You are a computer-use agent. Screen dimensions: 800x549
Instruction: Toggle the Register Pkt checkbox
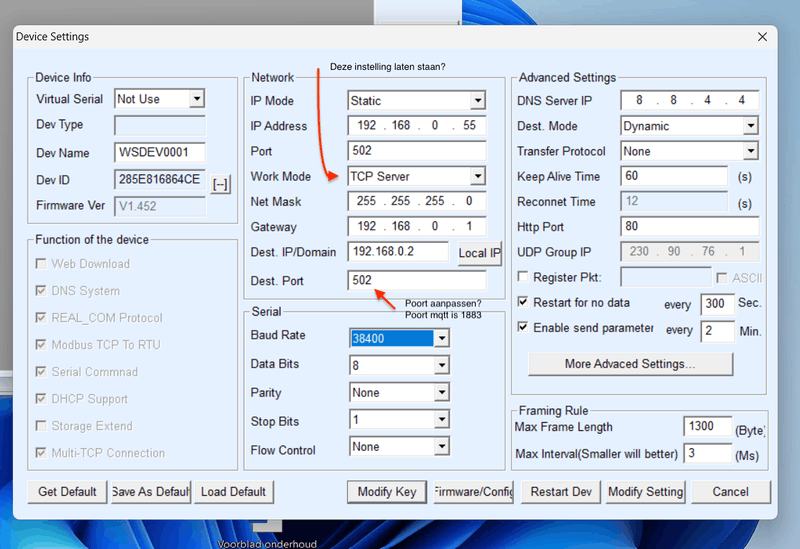point(522,277)
